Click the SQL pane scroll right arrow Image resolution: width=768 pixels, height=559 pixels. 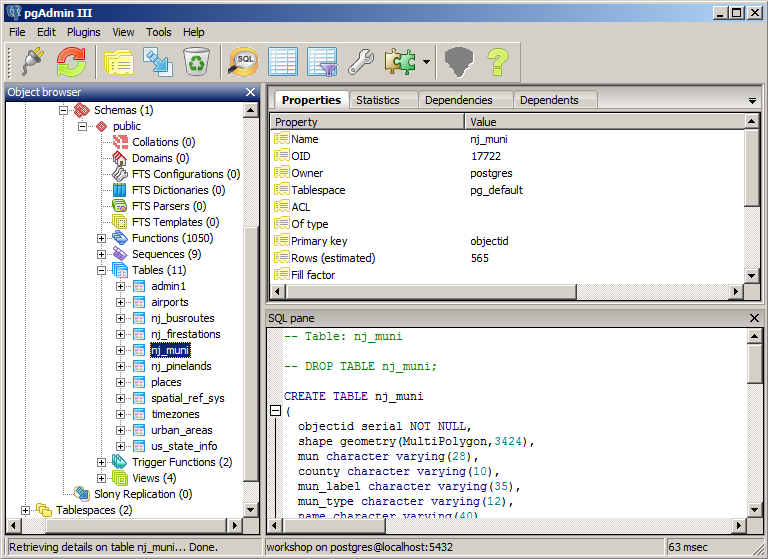tap(739, 526)
